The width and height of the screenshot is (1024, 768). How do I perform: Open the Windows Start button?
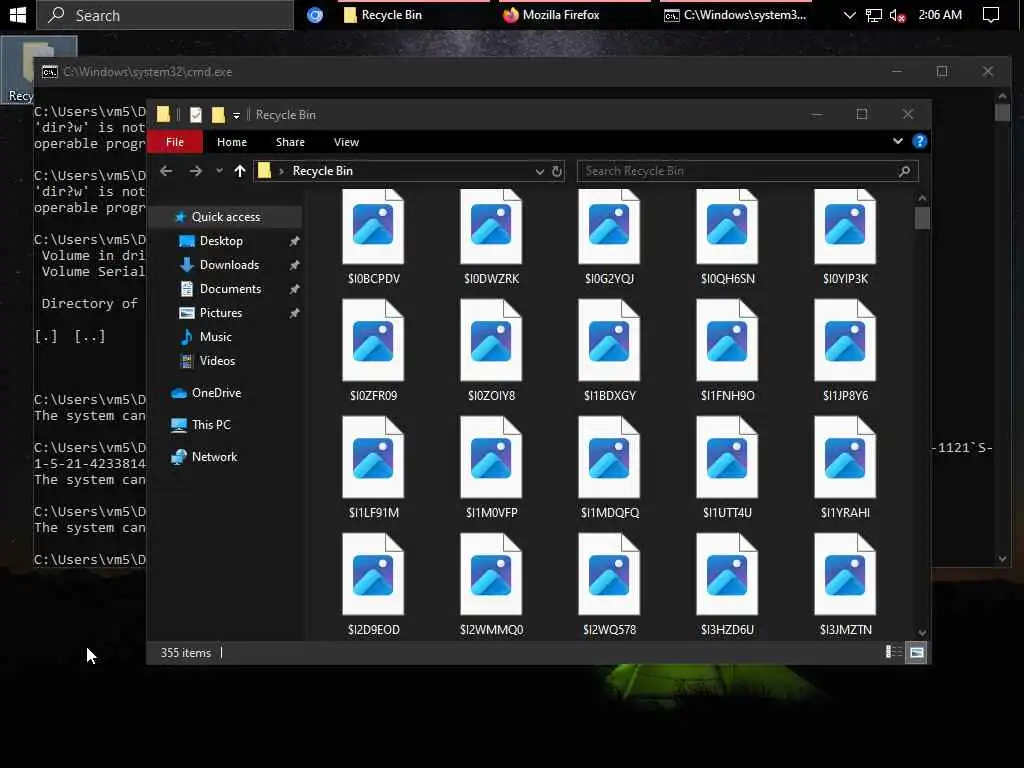point(18,15)
